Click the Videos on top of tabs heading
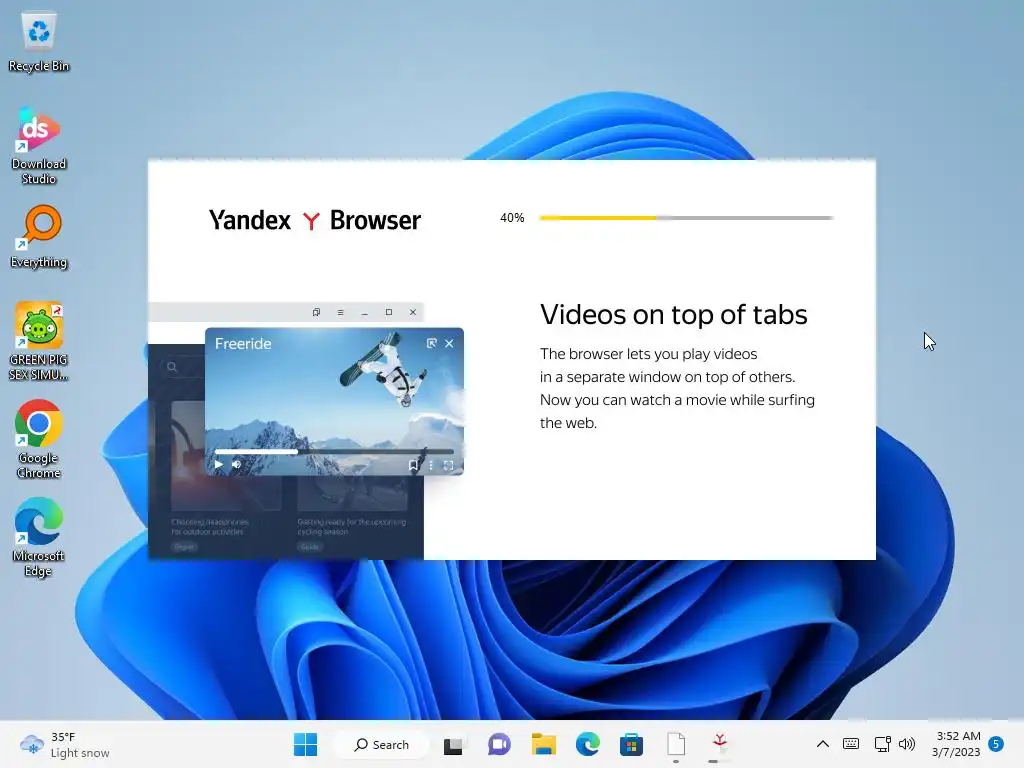 click(x=673, y=314)
